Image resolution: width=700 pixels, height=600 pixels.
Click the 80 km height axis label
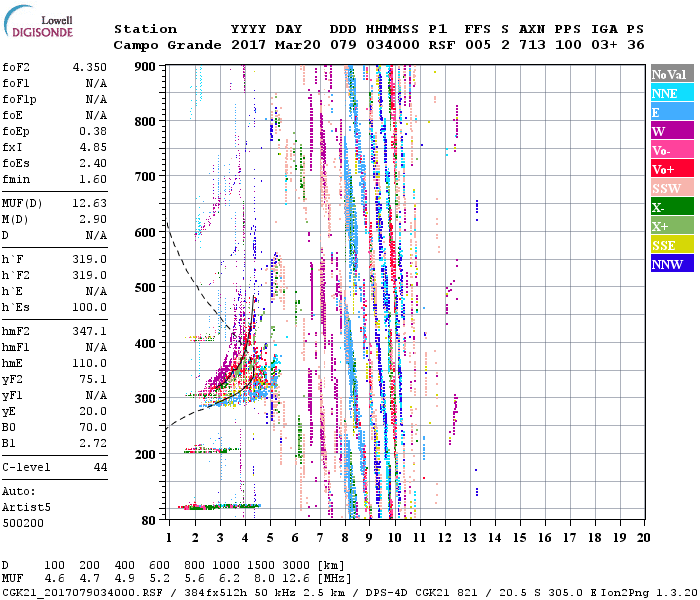(148, 520)
